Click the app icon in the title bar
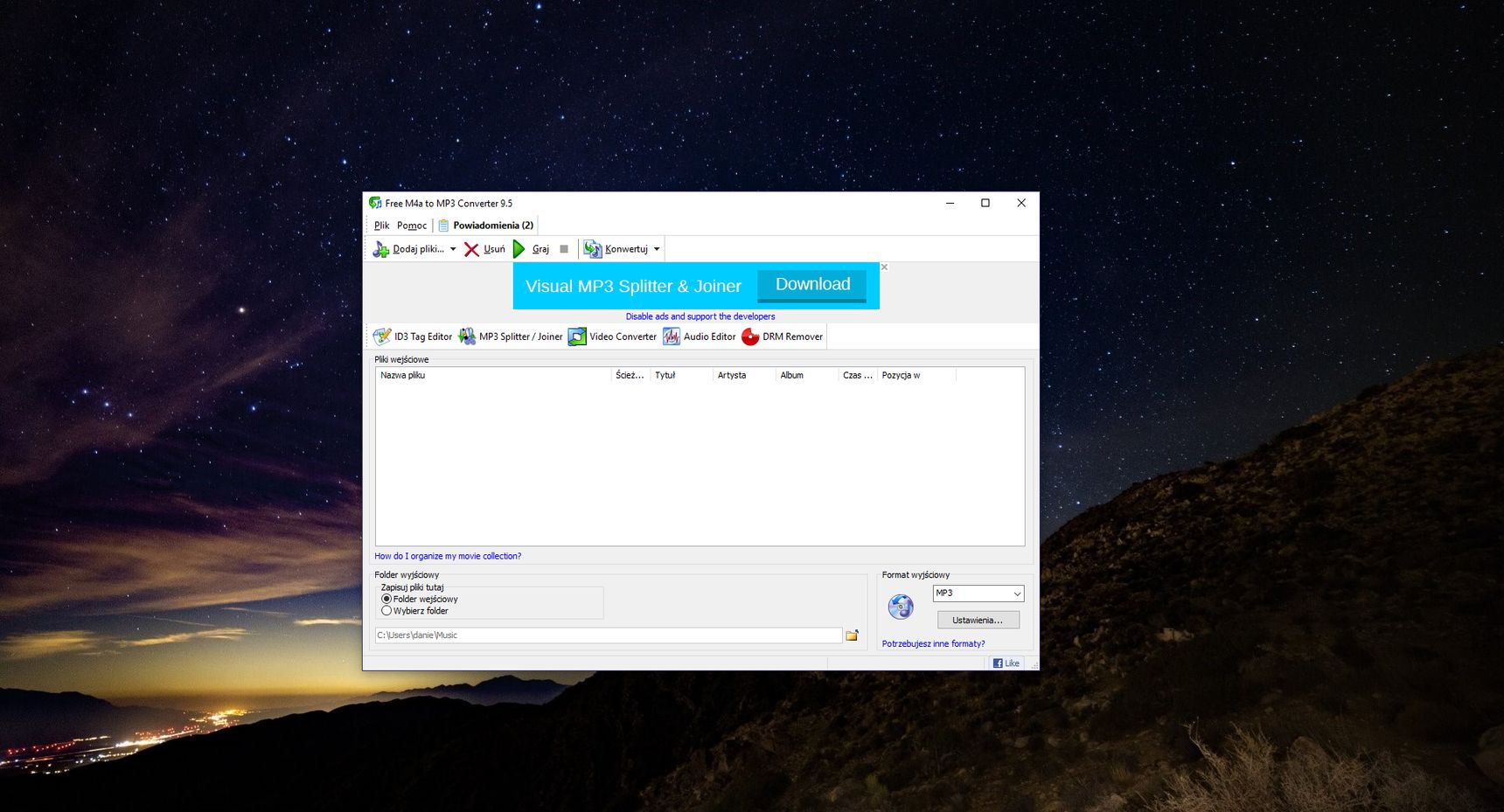Image resolution: width=1504 pixels, height=812 pixels. click(375, 203)
